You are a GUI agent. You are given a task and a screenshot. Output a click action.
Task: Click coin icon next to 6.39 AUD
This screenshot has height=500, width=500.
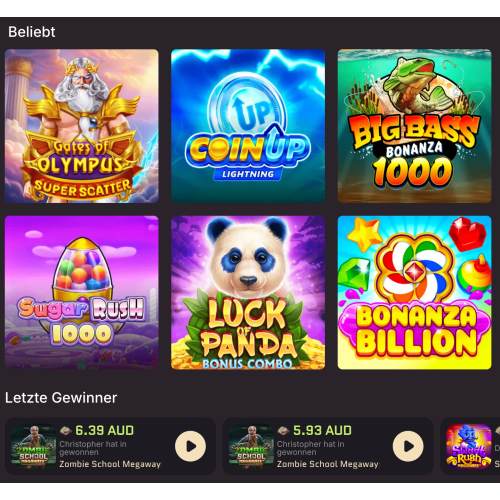66,431
